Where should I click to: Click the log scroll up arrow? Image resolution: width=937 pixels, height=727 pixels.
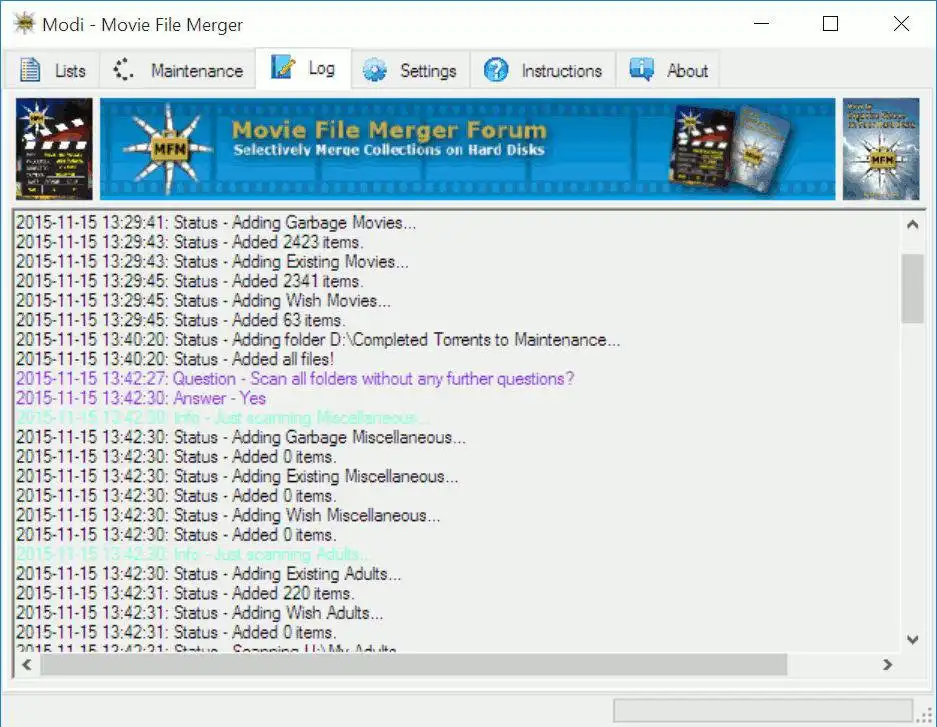[x=912, y=225]
